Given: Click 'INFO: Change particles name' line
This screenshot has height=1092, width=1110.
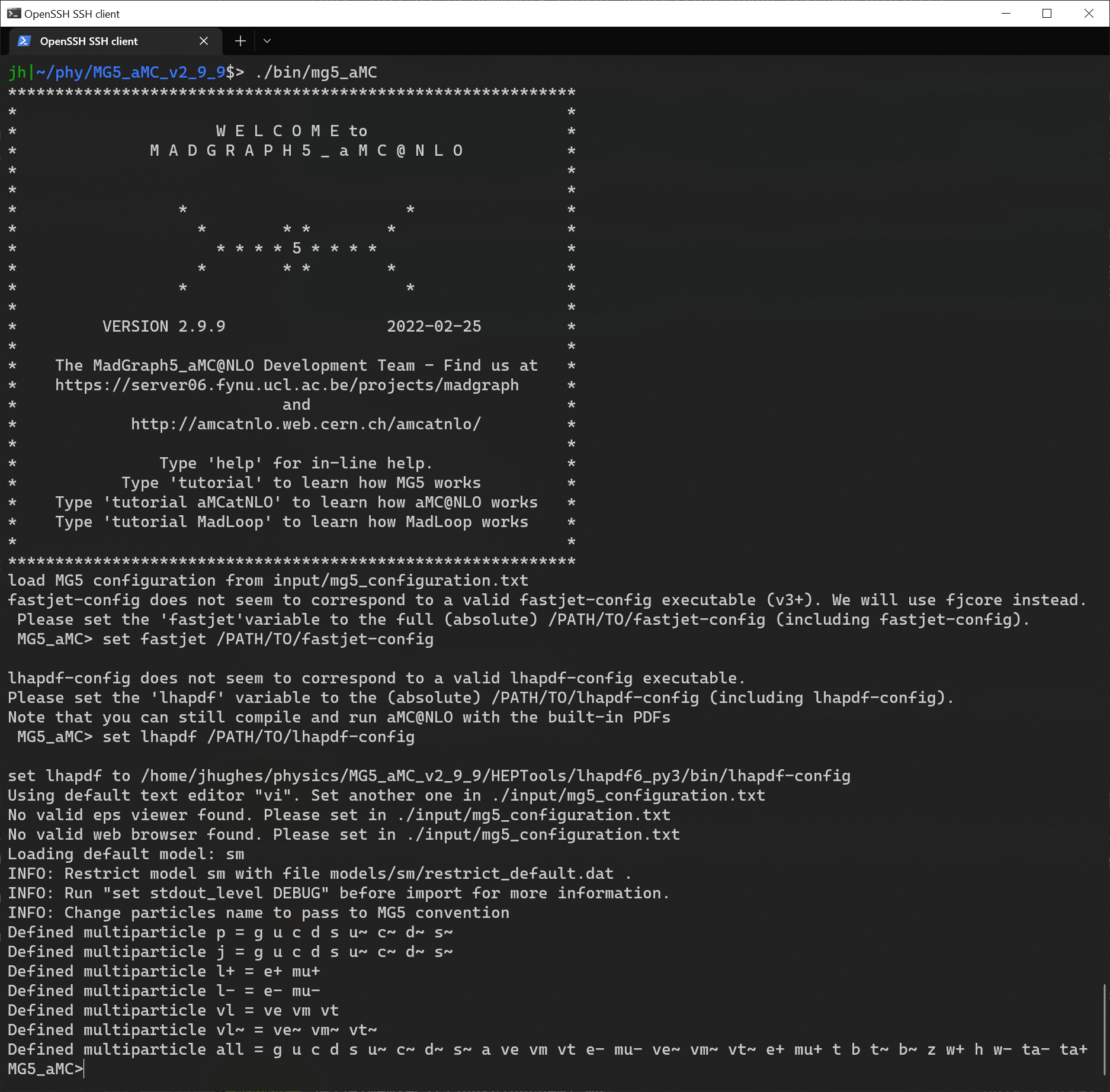Looking at the screenshot, I should click(259, 913).
